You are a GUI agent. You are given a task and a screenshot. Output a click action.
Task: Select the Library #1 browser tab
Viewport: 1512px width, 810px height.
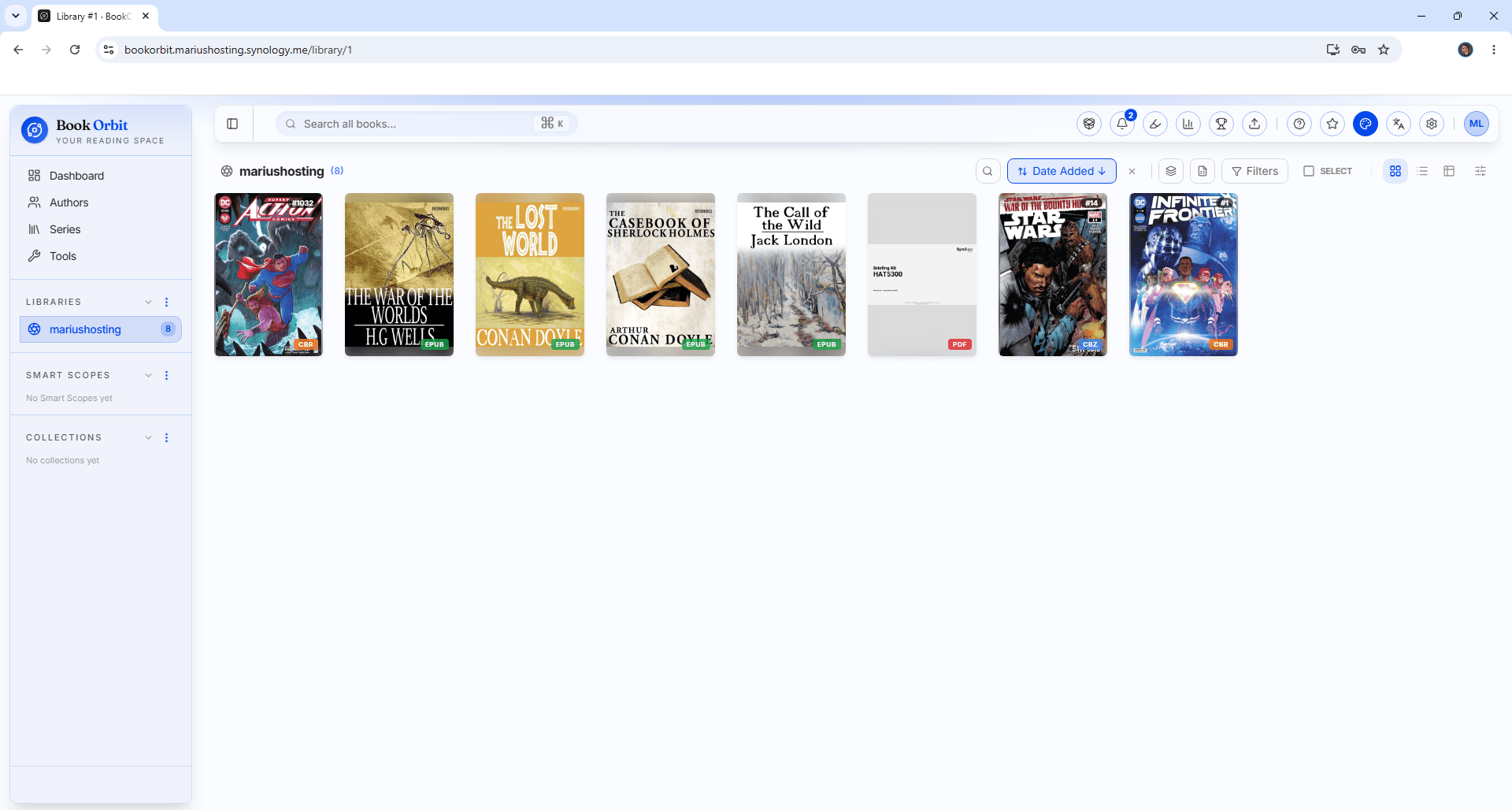pyautogui.click(x=94, y=16)
